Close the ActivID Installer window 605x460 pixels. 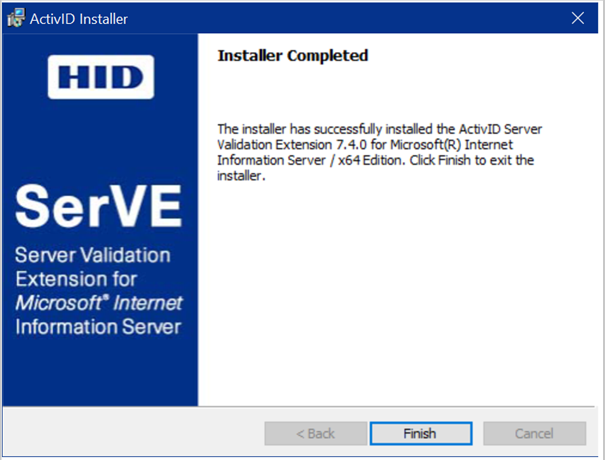(578, 18)
